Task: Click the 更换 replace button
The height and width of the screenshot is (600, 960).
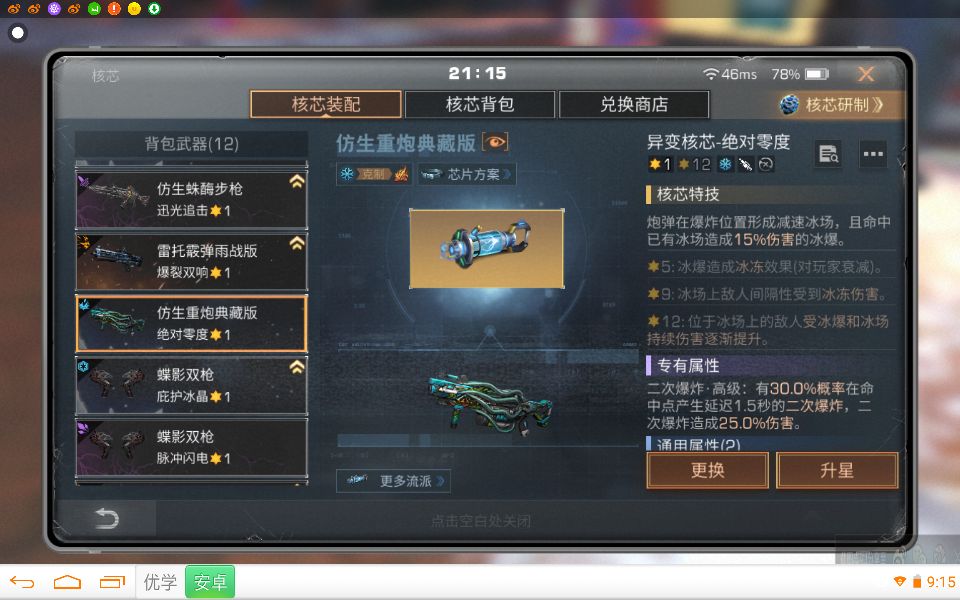Action: pyautogui.click(x=708, y=470)
